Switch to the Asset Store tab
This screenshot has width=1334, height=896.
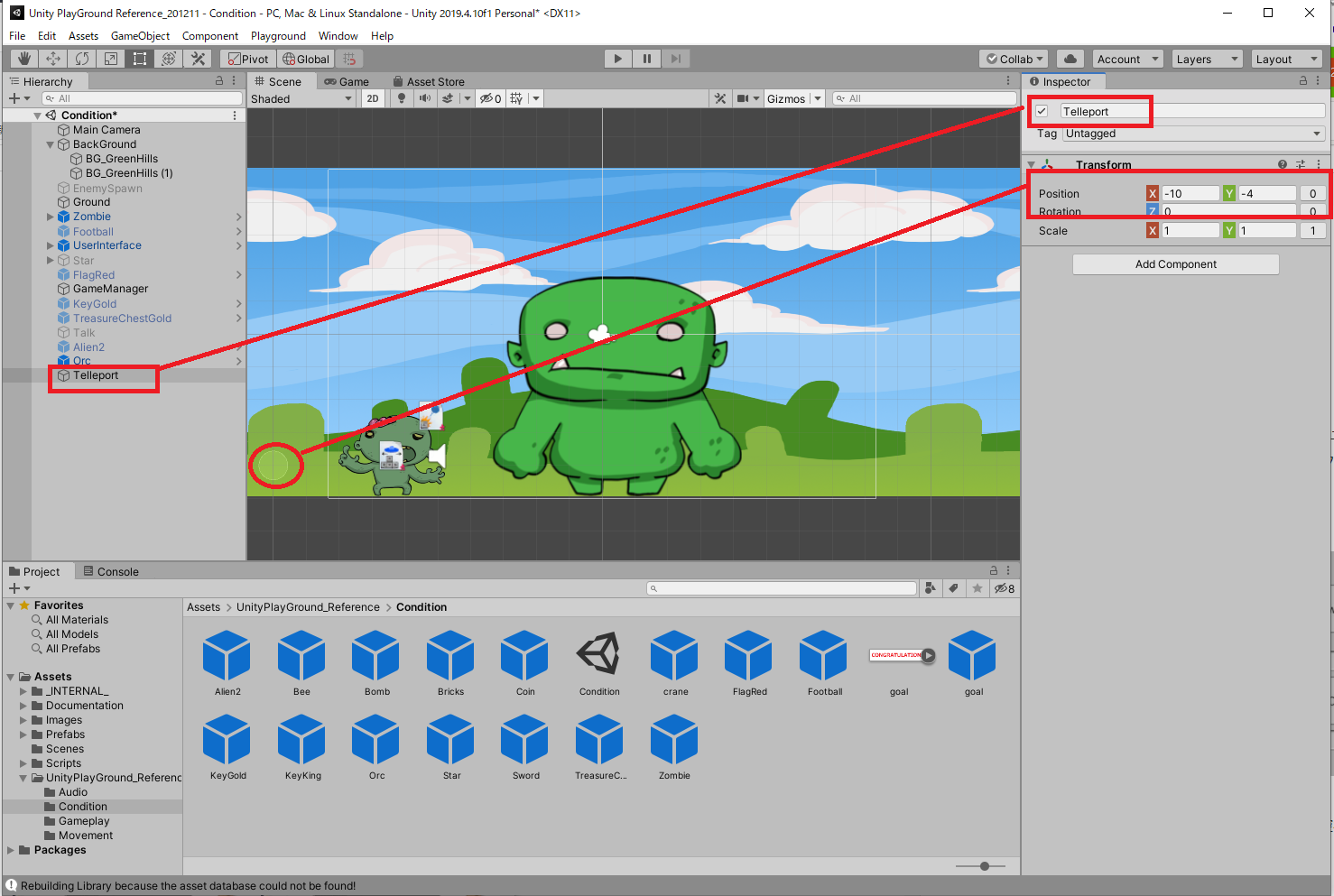coord(428,81)
